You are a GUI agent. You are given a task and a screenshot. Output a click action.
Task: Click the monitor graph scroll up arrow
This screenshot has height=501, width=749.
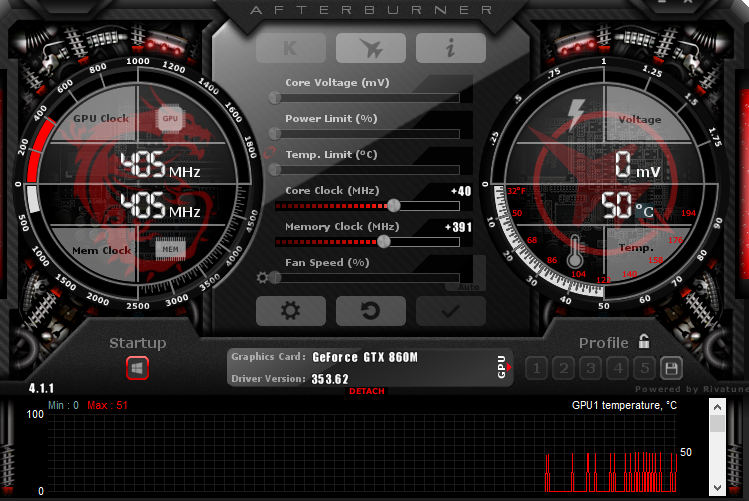[717, 407]
